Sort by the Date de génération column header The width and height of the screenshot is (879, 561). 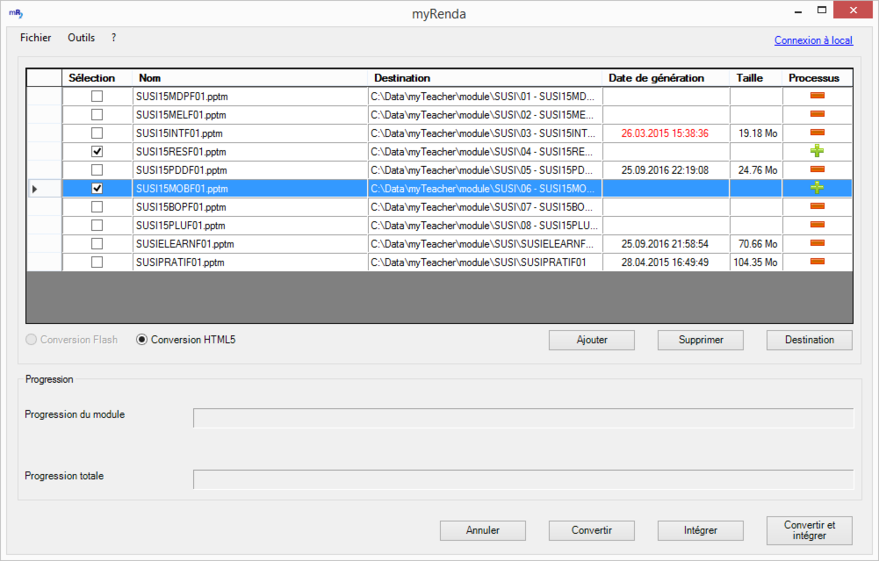656,78
